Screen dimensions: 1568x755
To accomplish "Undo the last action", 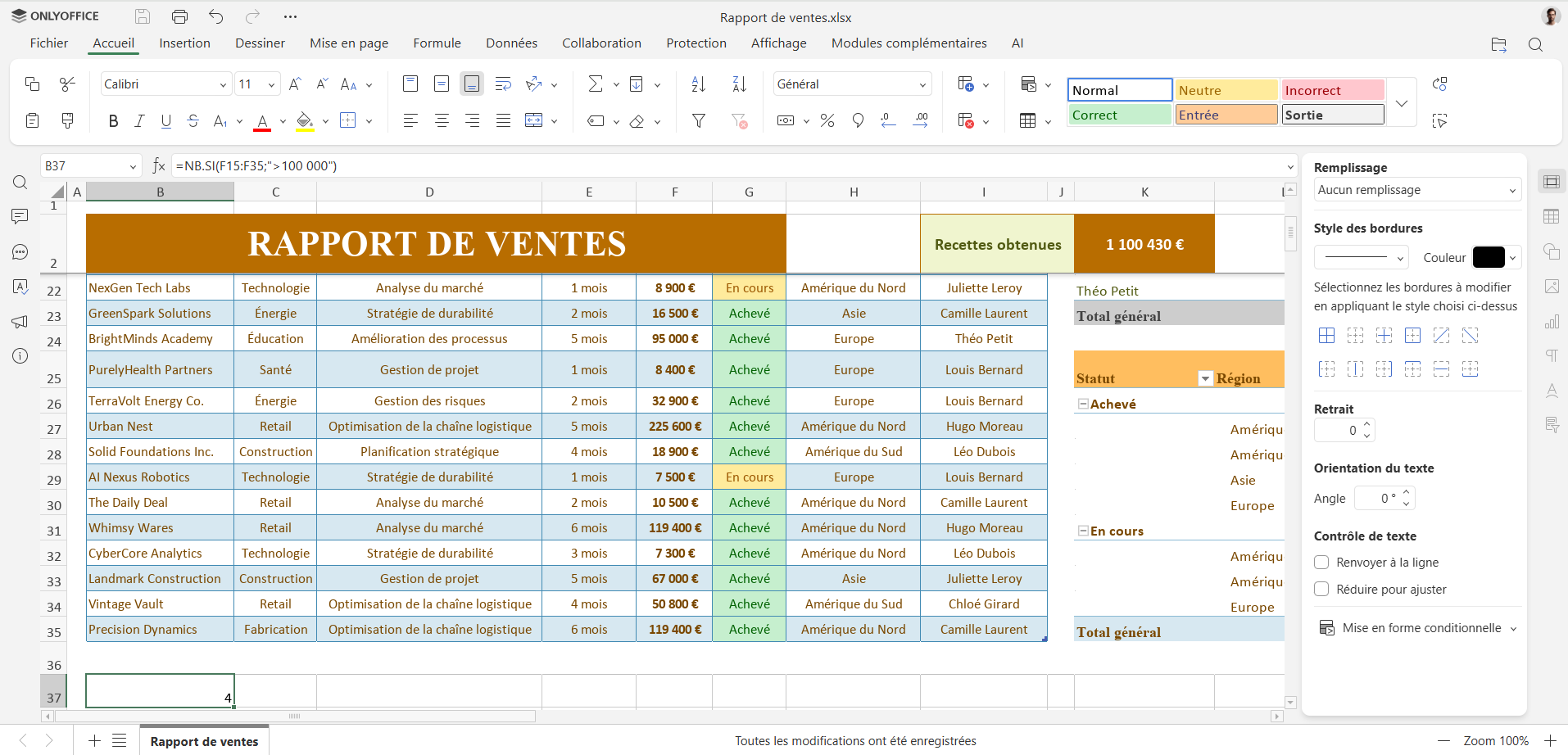I will click(216, 16).
